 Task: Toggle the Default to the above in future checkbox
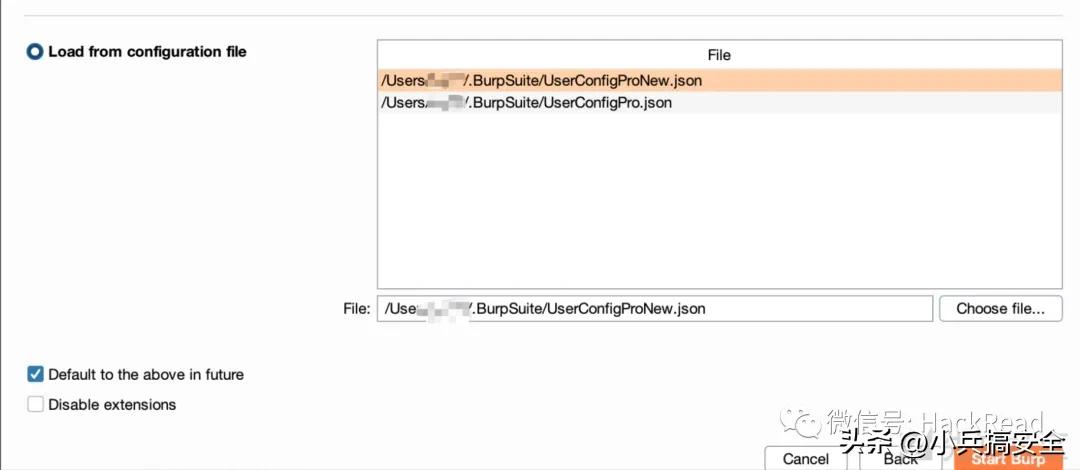click(x=35, y=374)
